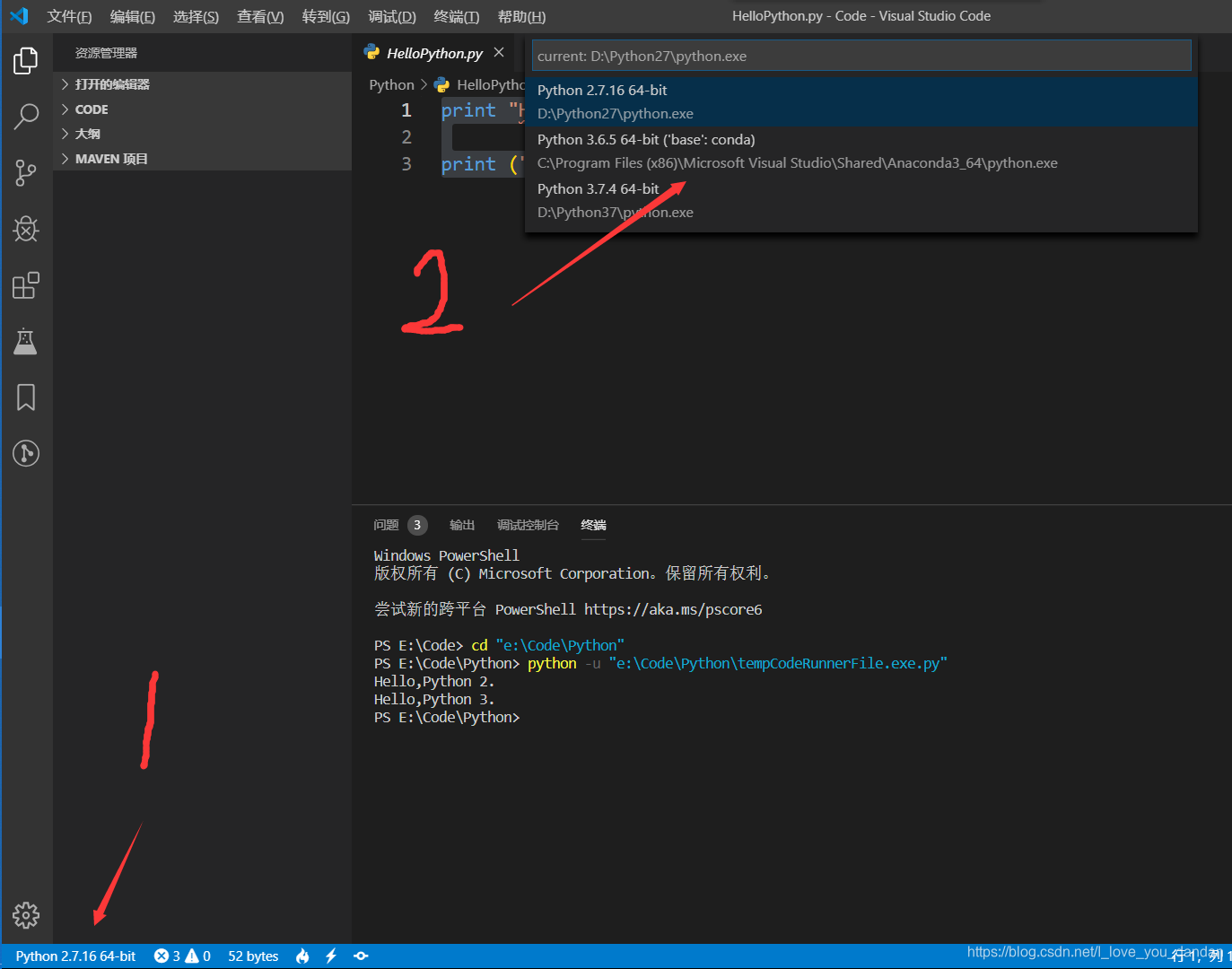Open the 转到(G) menu
Viewport: 1232px width, 969px height.
pos(326,16)
